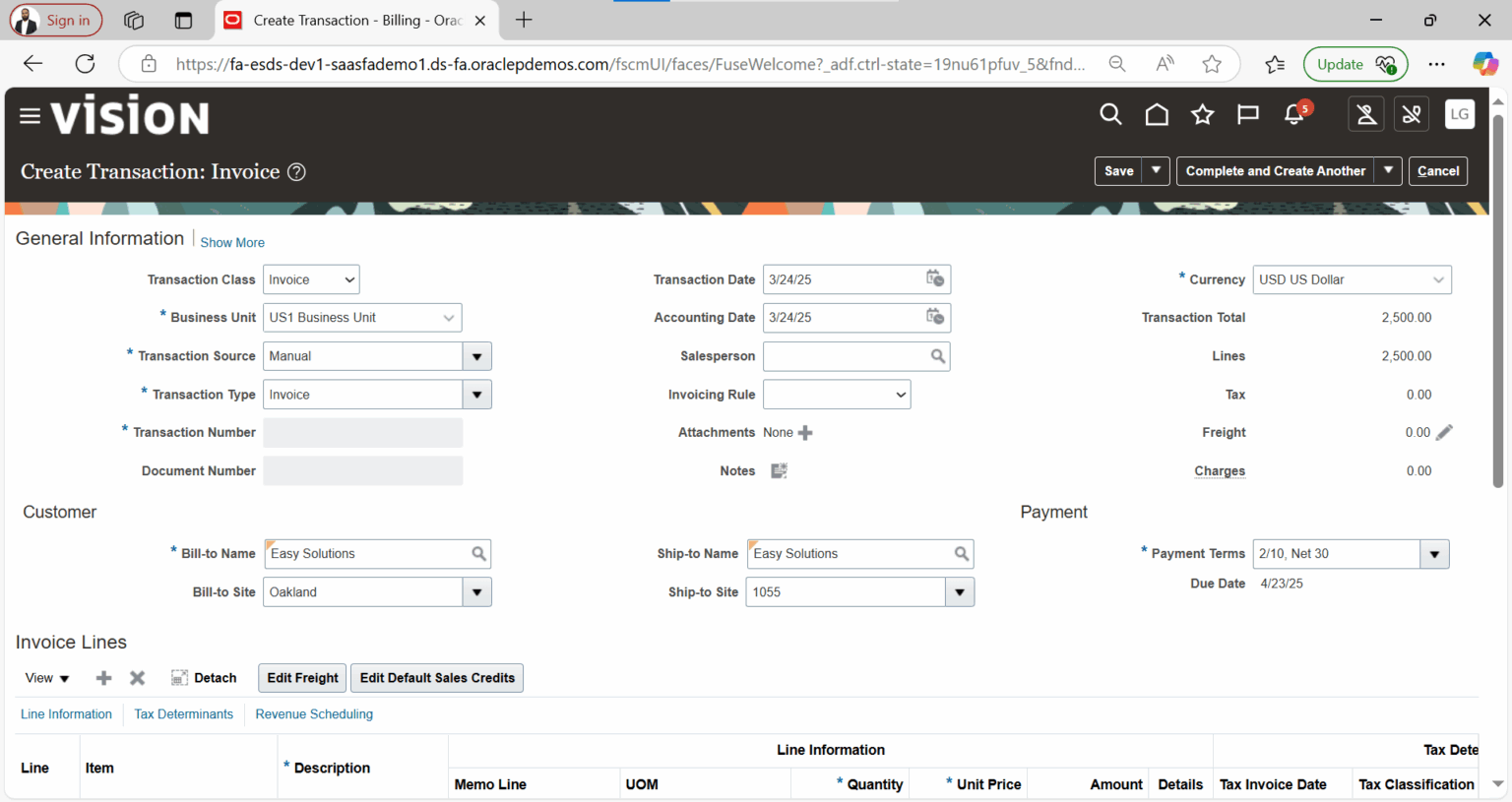Click Complete and Create Another
Image resolution: width=1512 pixels, height=802 pixels.
(x=1276, y=170)
